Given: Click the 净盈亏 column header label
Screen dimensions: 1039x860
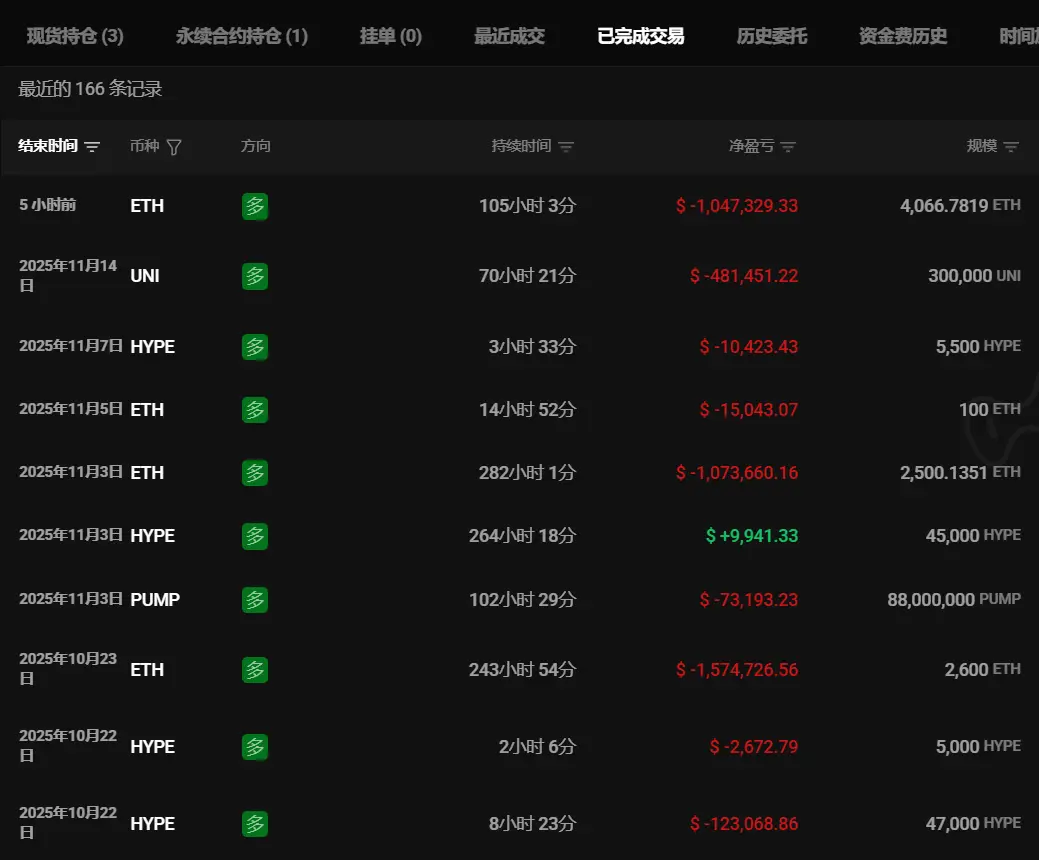Looking at the screenshot, I should click(751, 146).
